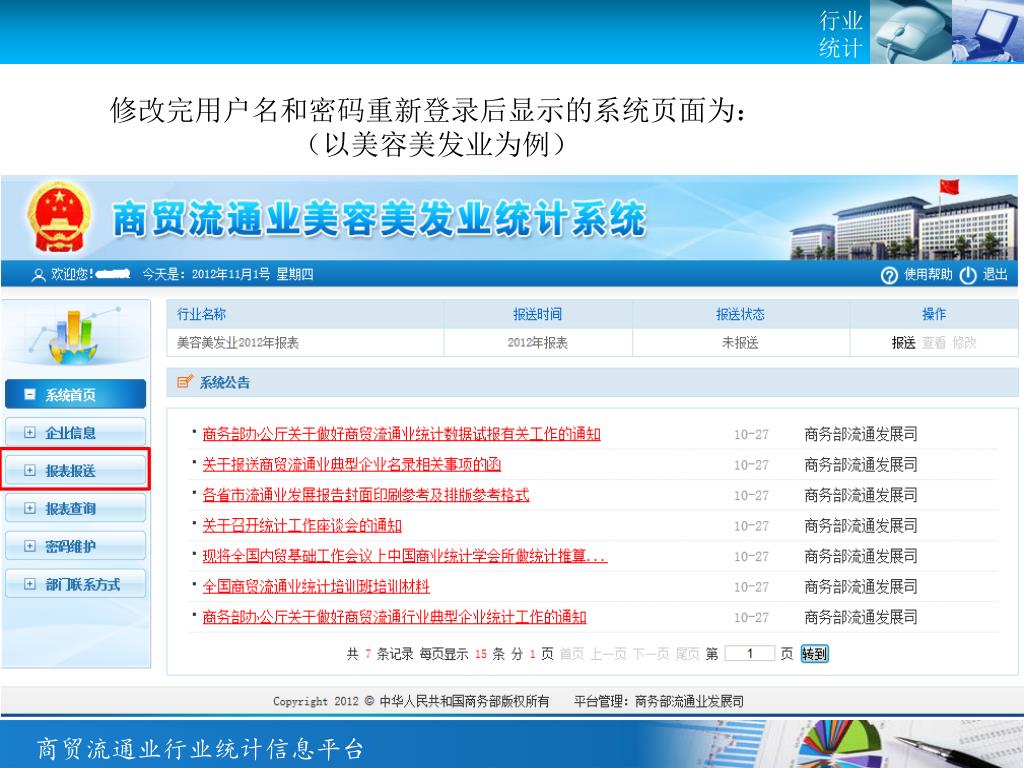This screenshot has height=768, width=1024.
Task: Open notice 商务部办公厅关于做好商贸流通业统计数据试报有关工作的通知
Action: (401, 434)
